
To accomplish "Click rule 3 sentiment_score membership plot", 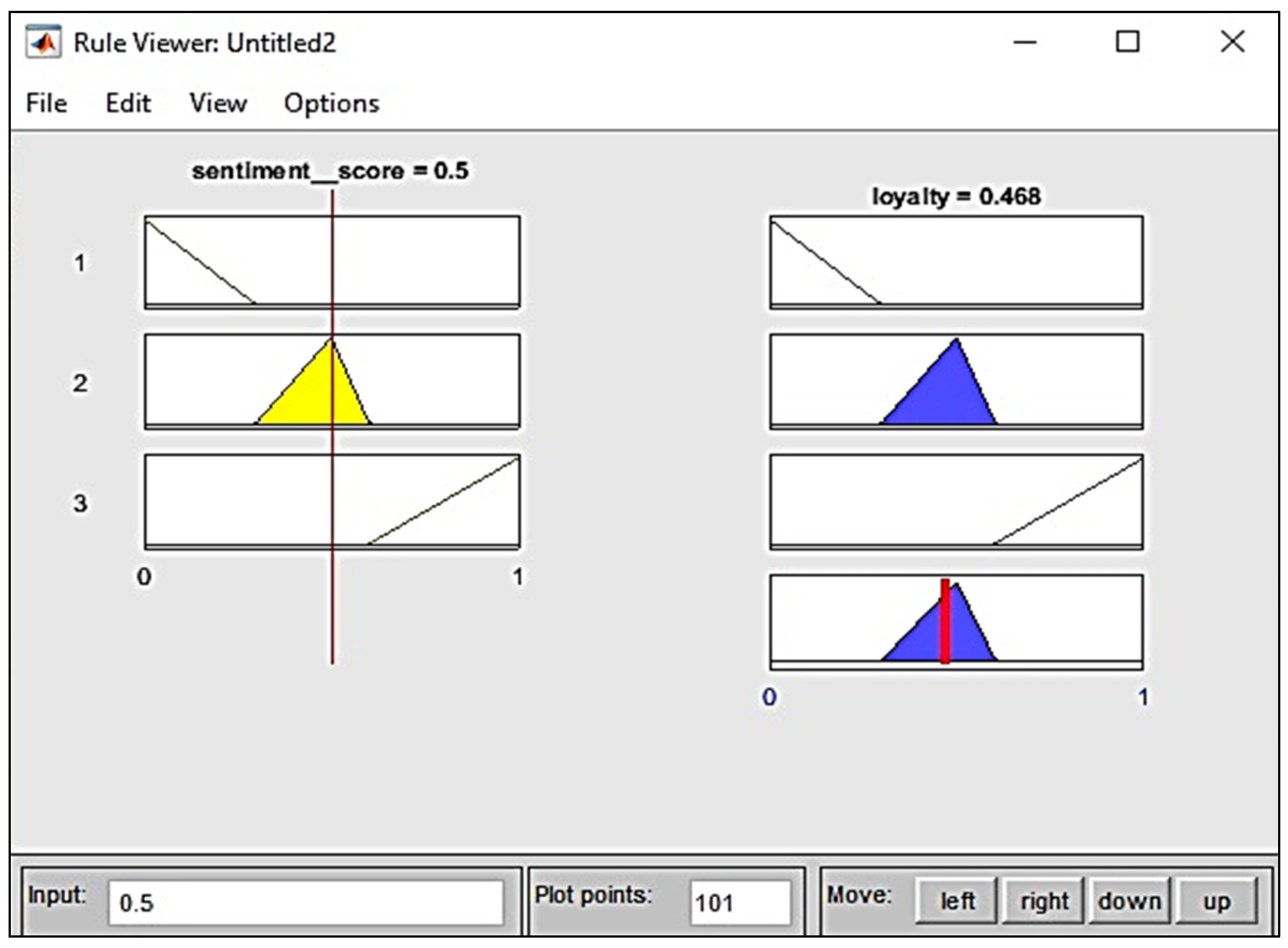I will [332, 502].
